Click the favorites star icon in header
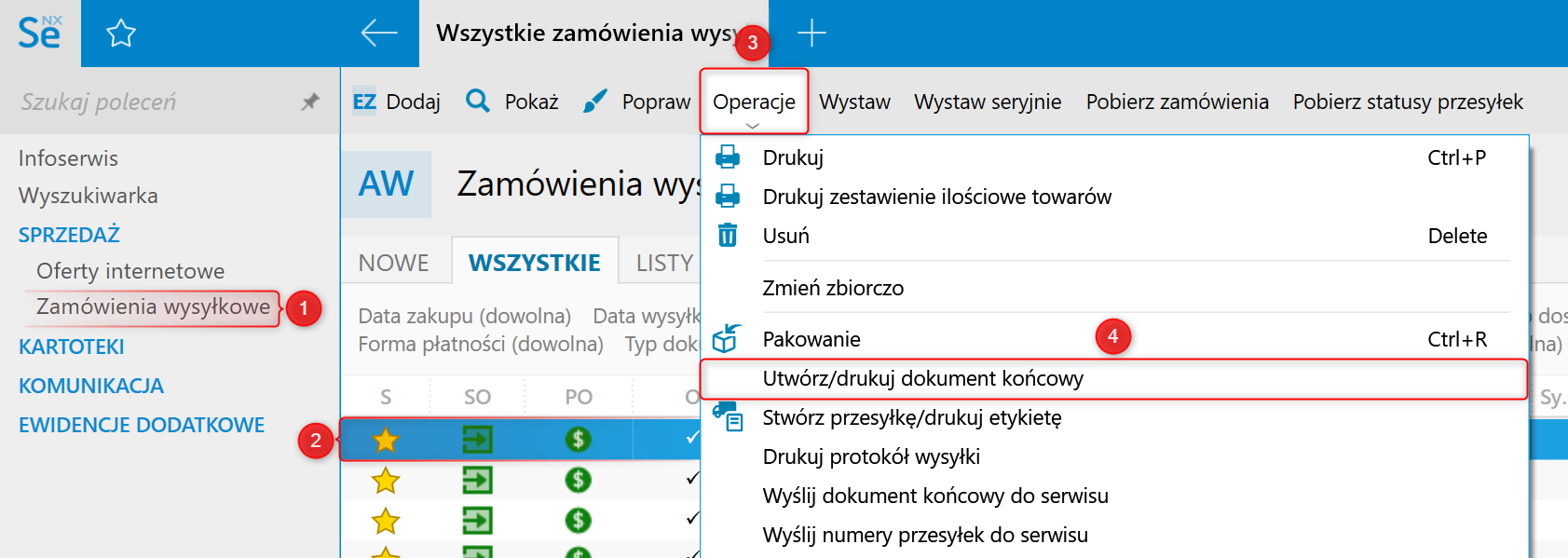The width and height of the screenshot is (1568, 558). (x=121, y=34)
